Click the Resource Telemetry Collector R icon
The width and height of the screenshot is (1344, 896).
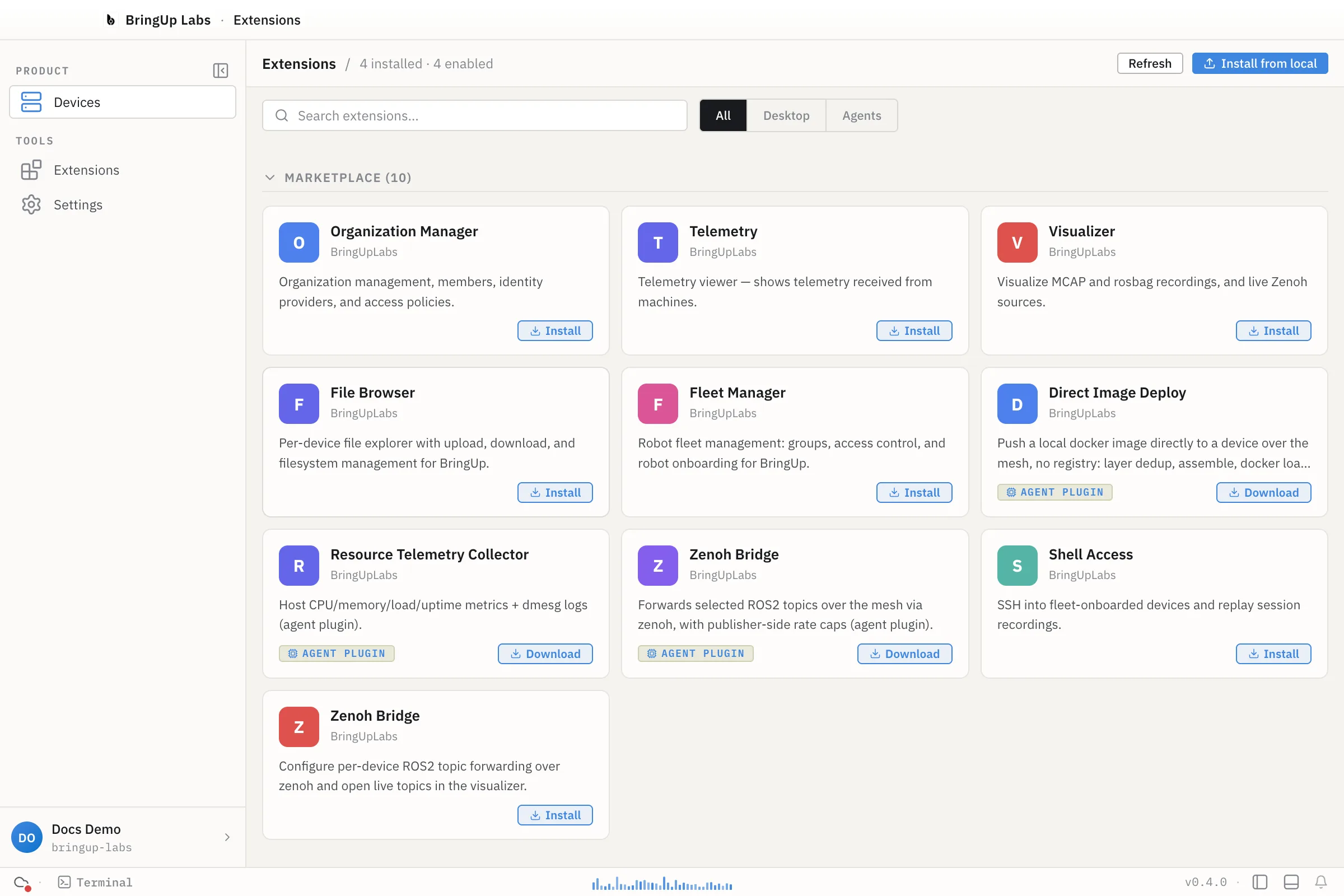tap(299, 566)
